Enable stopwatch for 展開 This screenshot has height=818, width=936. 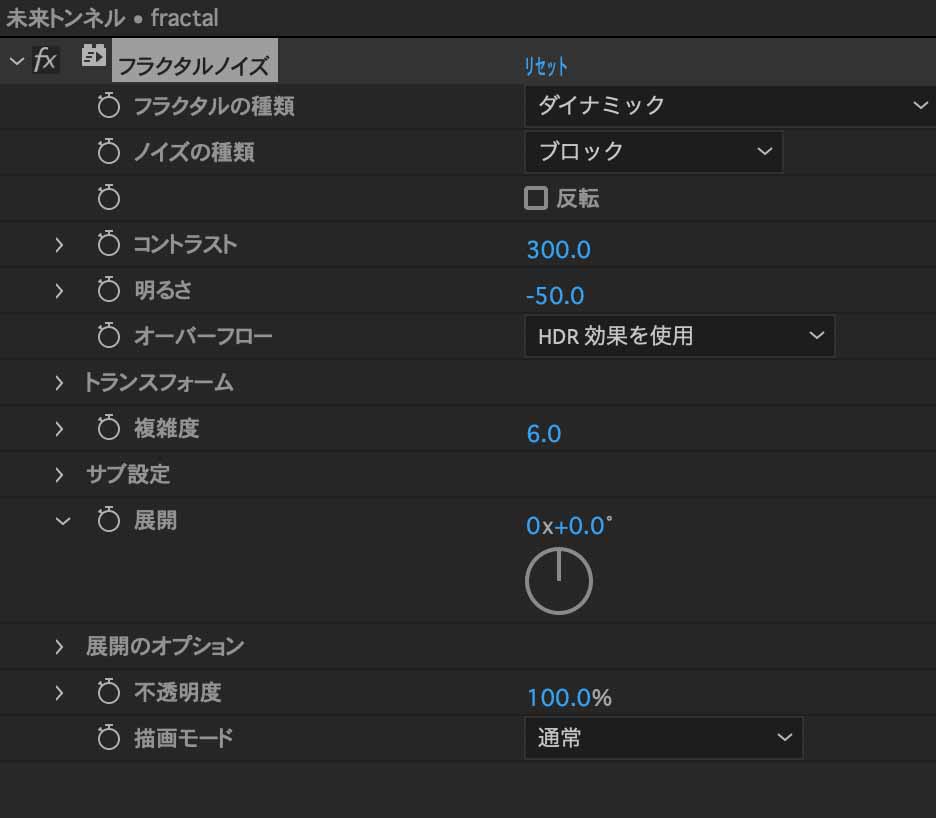click(x=109, y=520)
